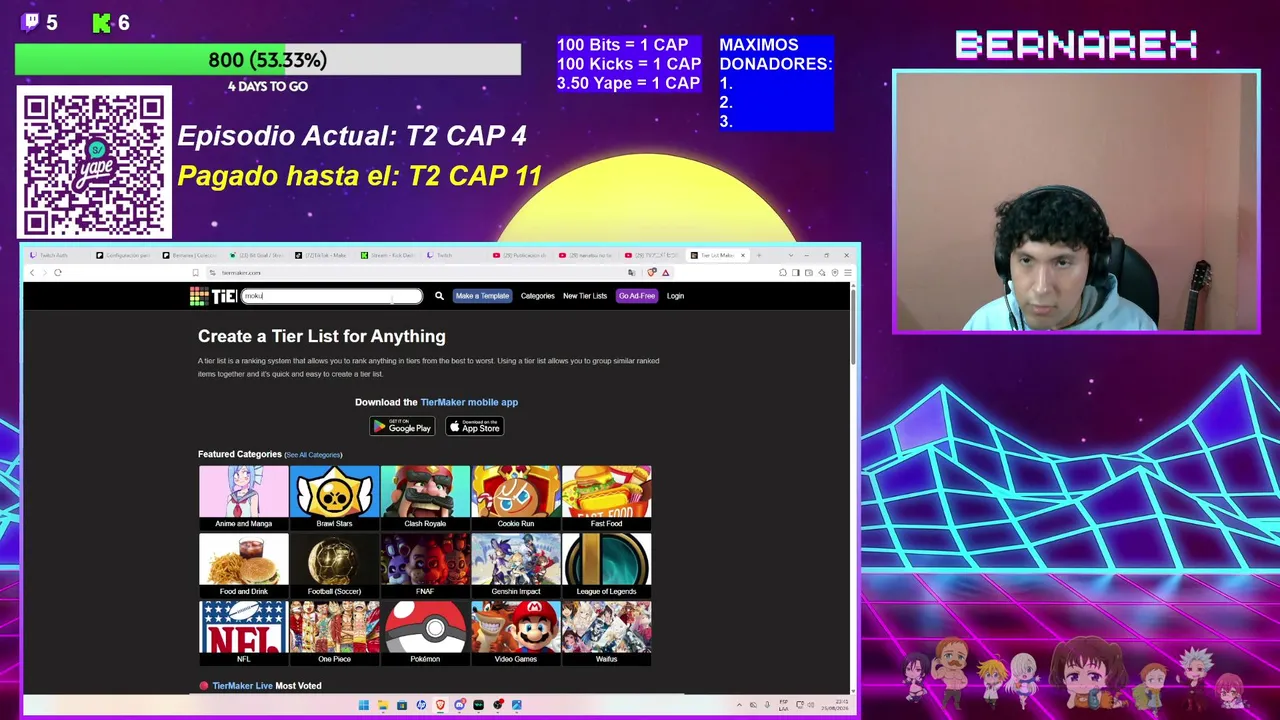Click the TierMaker logo
Viewport: 1280px width, 720px height.
[213, 296]
